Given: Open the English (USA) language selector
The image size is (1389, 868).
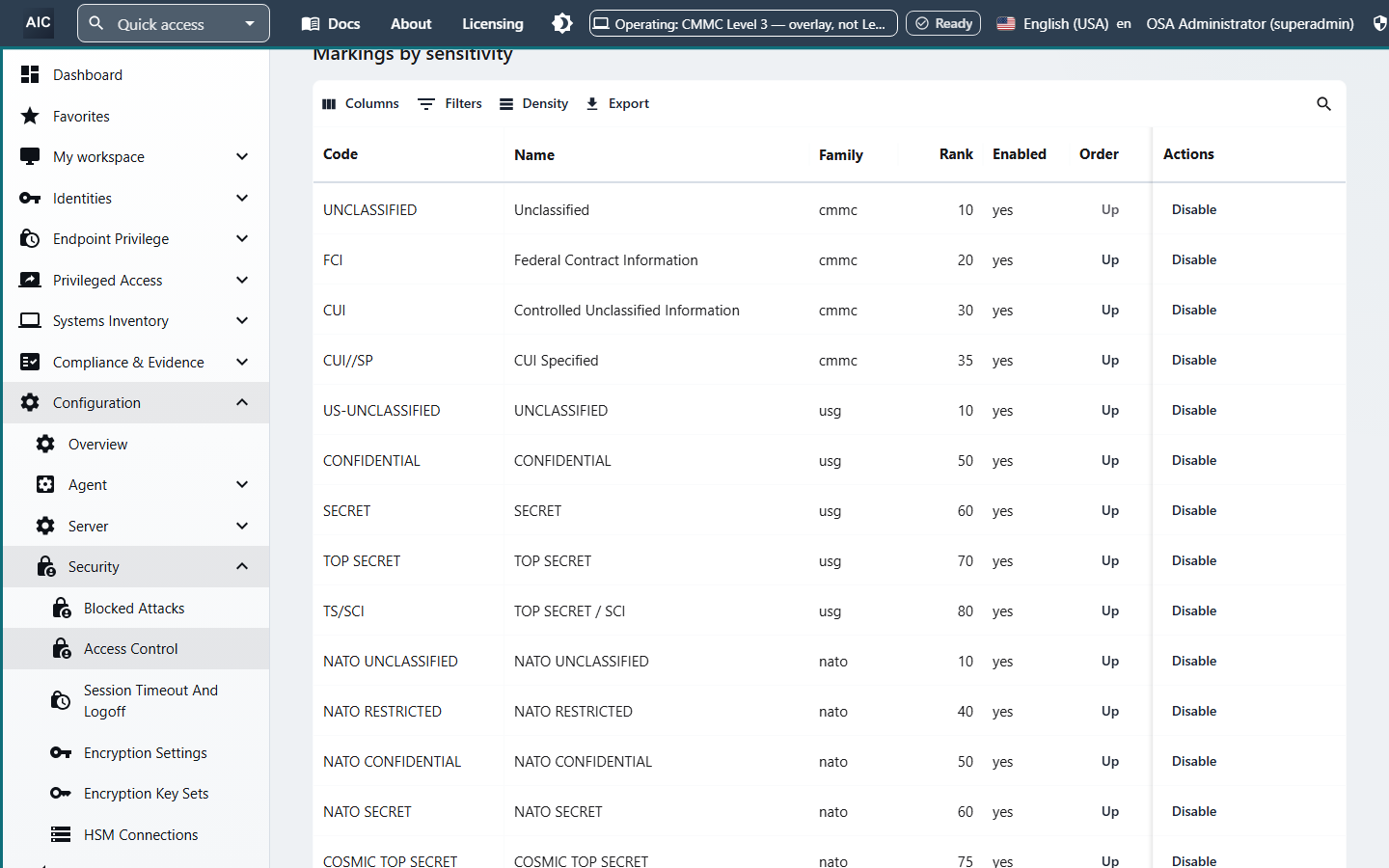Looking at the screenshot, I should click(x=1063, y=23).
